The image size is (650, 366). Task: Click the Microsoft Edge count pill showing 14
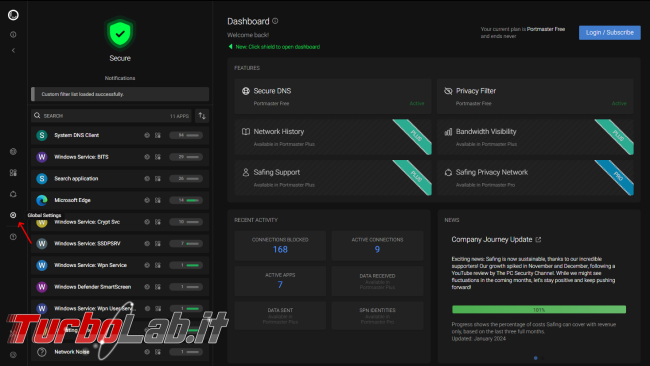coord(186,200)
